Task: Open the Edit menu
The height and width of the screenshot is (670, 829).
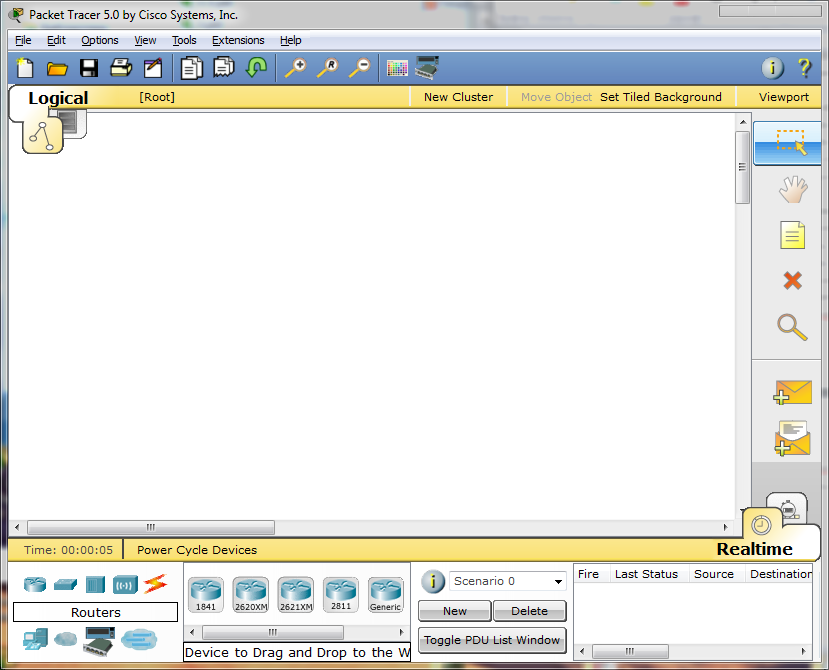Action: point(56,40)
